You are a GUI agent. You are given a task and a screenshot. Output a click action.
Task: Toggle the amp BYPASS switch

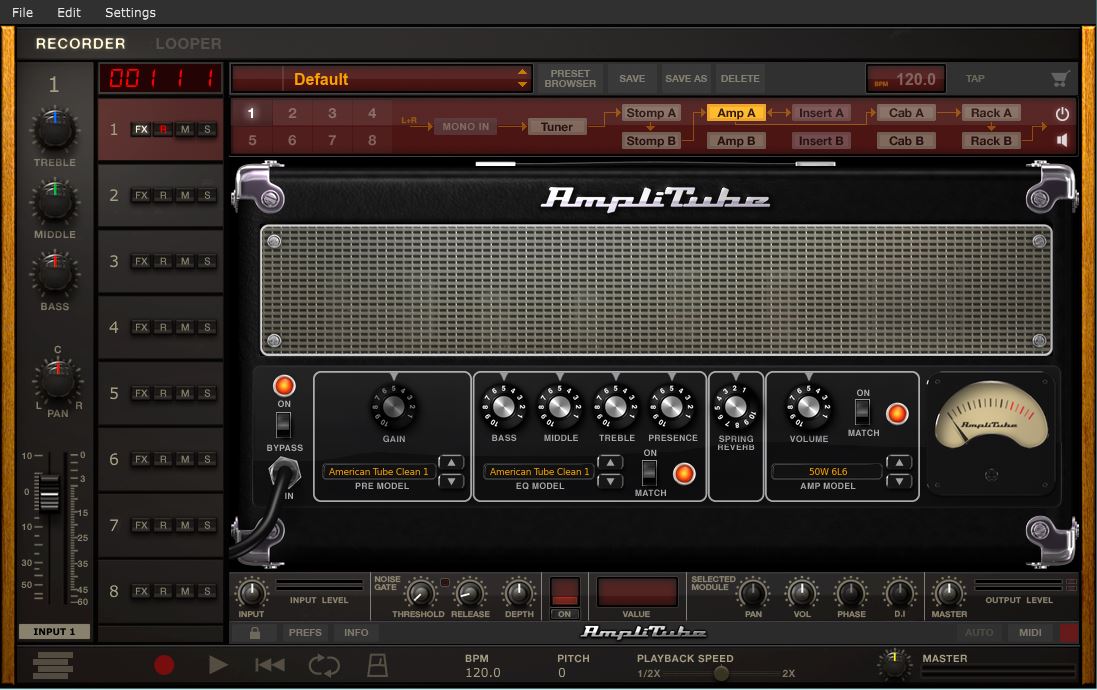click(283, 425)
